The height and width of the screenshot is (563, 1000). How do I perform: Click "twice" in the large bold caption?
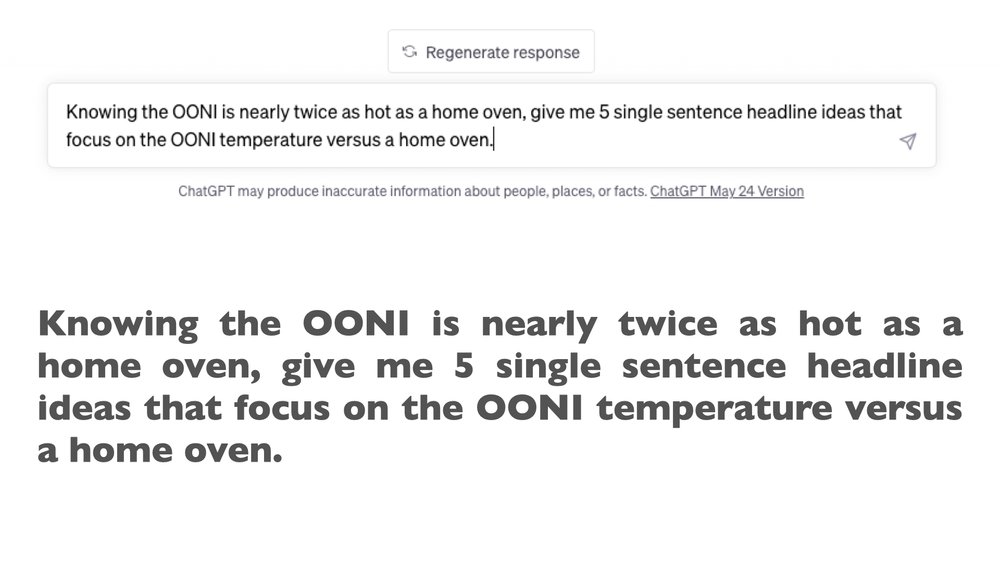click(x=668, y=324)
